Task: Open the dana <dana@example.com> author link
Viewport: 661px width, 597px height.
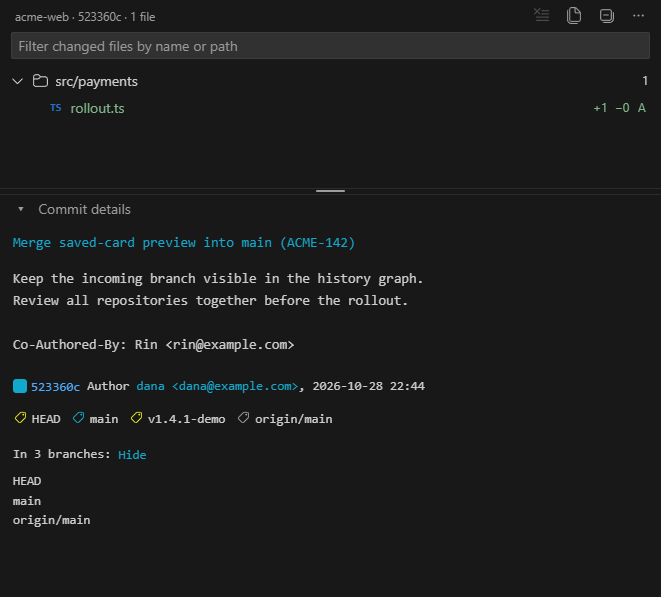Action: (217, 386)
